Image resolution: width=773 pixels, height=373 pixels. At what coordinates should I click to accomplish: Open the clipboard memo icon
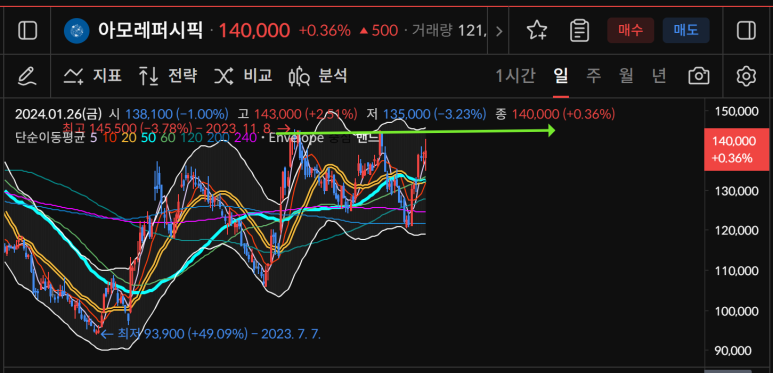pos(579,31)
